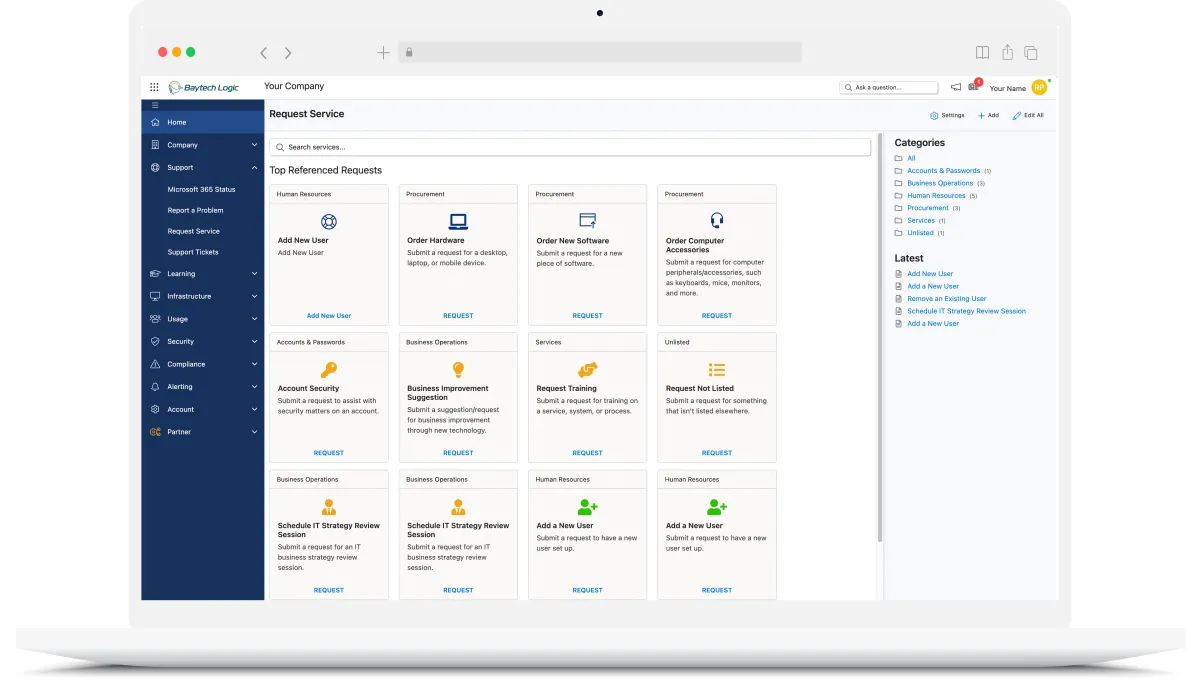This screenshot has width=1200, height=680.
Task: Click the Edit All pencil button
Action: [1028, 115]
